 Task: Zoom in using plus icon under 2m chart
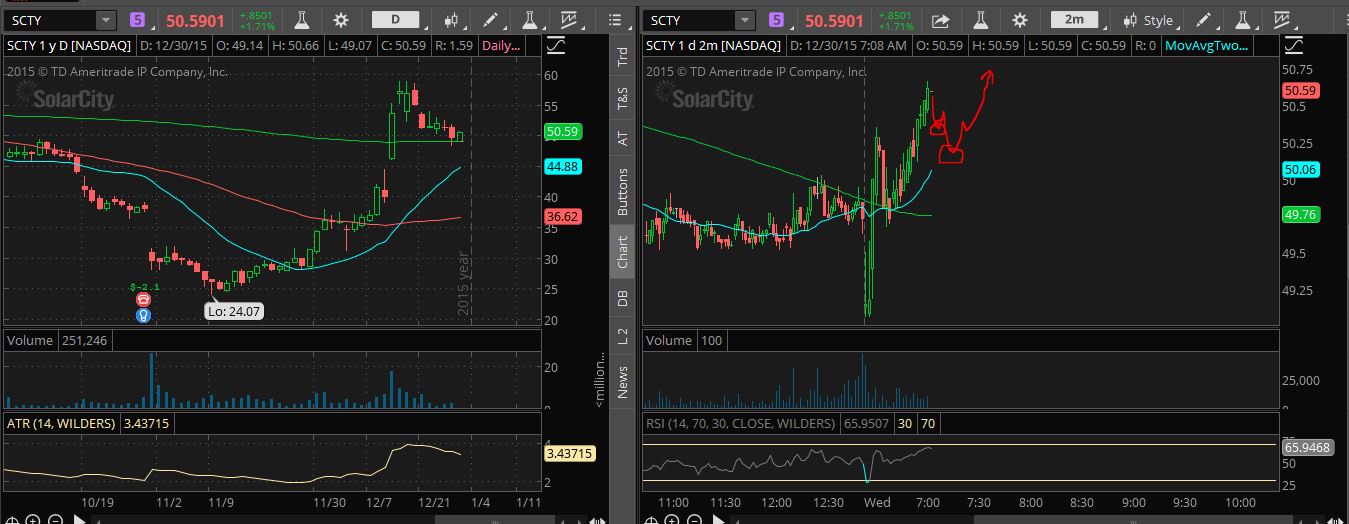click(671, 519)
